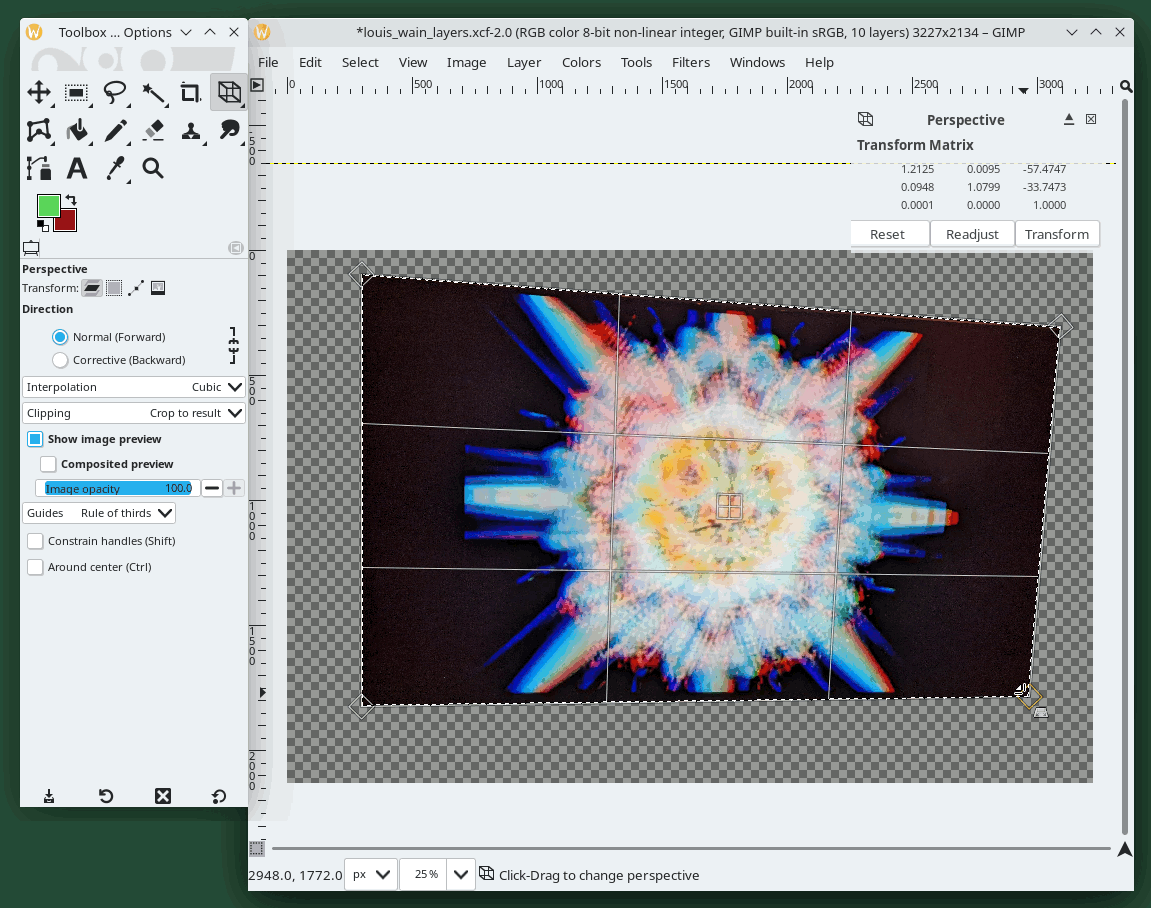Select the Text tool
This screenshot has width=1151, height=908.
(x=76, y=169)
